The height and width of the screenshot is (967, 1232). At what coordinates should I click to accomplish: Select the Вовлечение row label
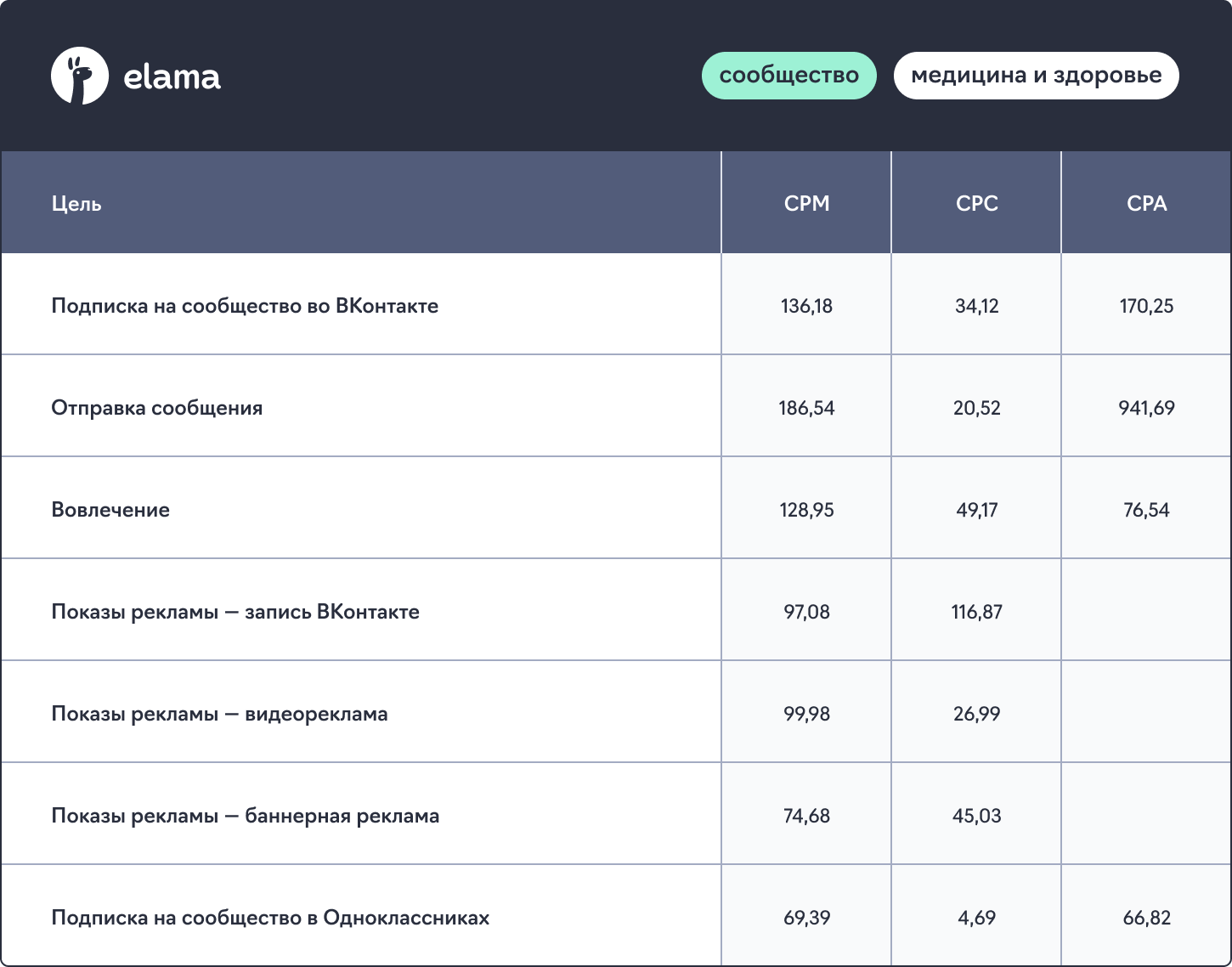click(110, 510)
